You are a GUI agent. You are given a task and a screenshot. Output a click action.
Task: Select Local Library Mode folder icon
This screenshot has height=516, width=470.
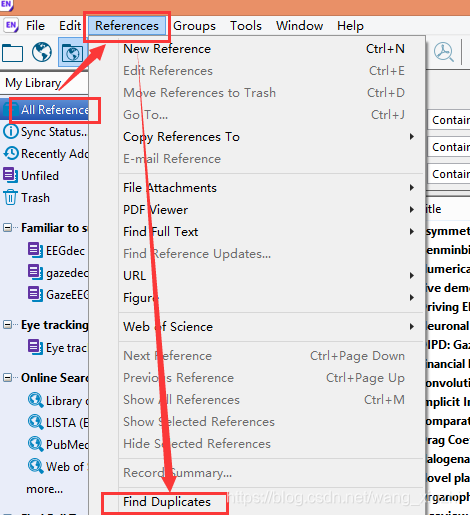click(x=13, y=53)
